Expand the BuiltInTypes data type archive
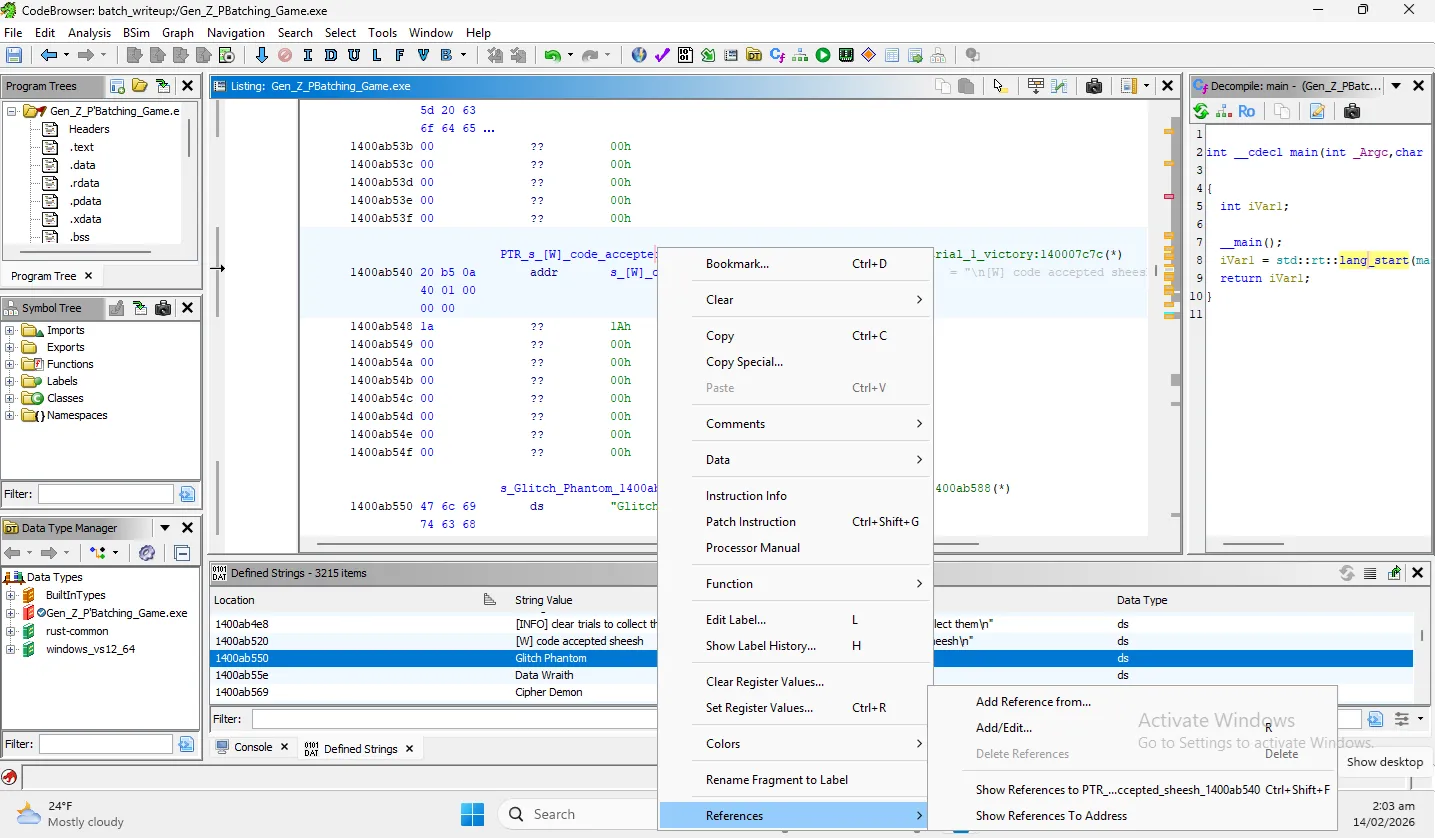Image resolution: width=1435 pixels, height=838 pixels. pyautogui.click(x=11, y=595)
